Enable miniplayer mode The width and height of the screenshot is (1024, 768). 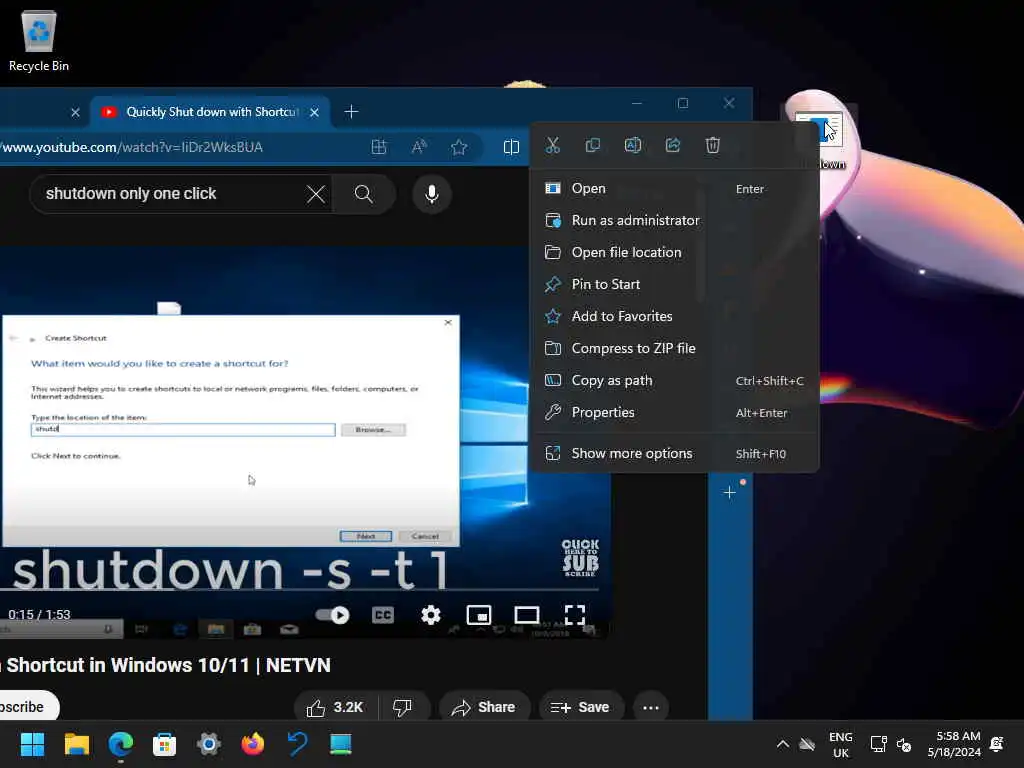coord(479,615)
